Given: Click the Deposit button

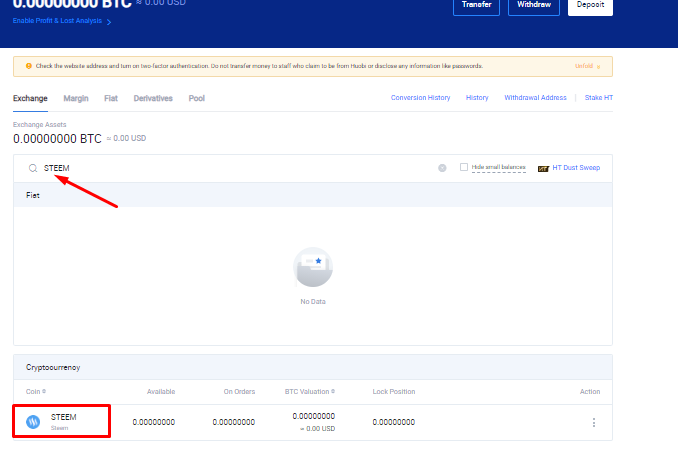Looking at the screenshot, I should [x=590, y=6].
